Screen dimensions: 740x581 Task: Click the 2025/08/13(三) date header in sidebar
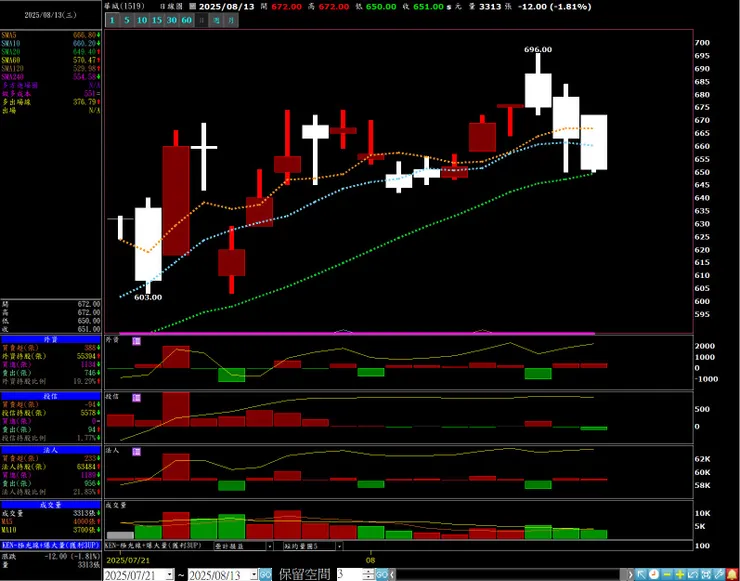tap(50, 15)
